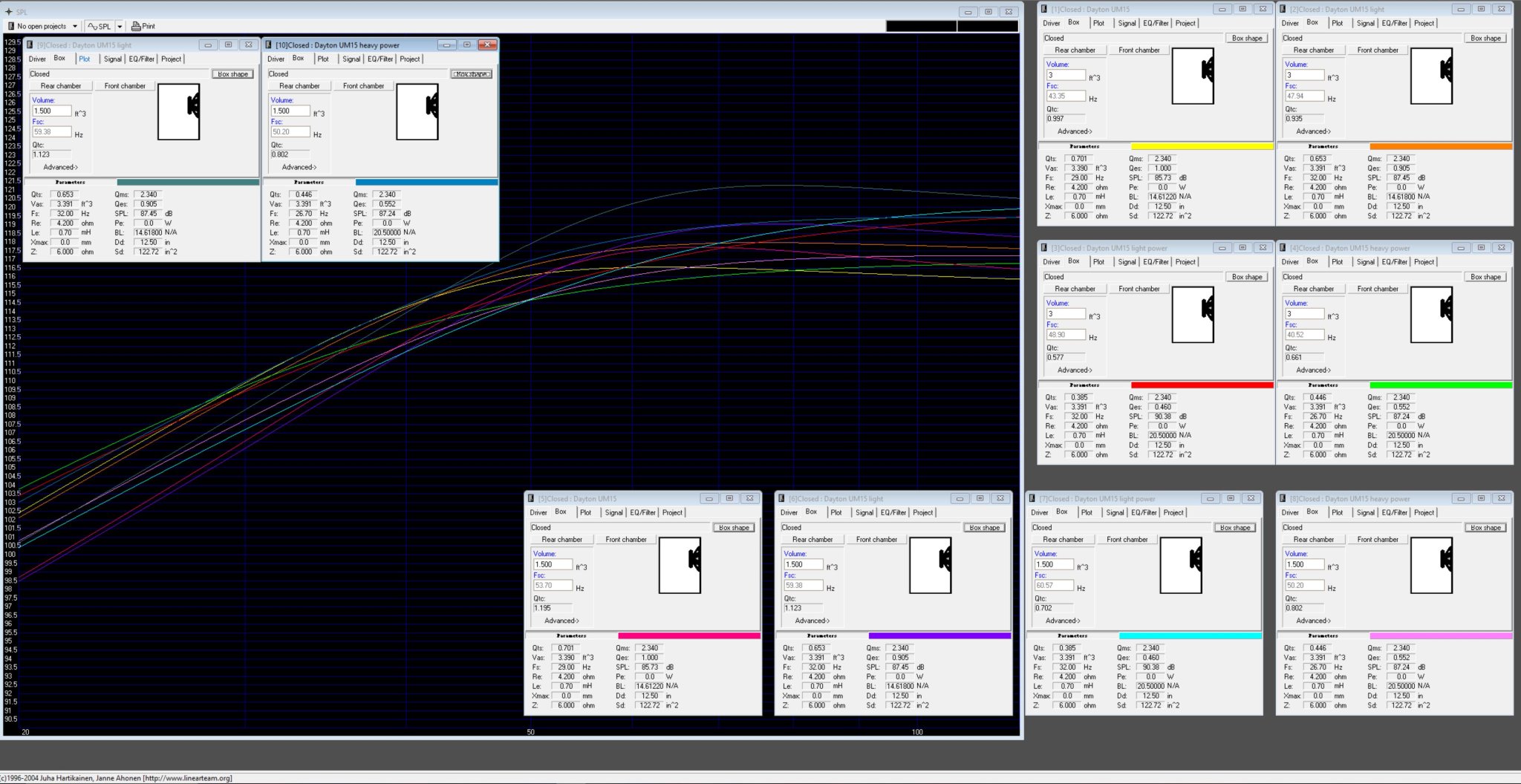Click speaker box diagram in window [4]
This screenshot has width=1521, height=784.
pos(1431,315)
